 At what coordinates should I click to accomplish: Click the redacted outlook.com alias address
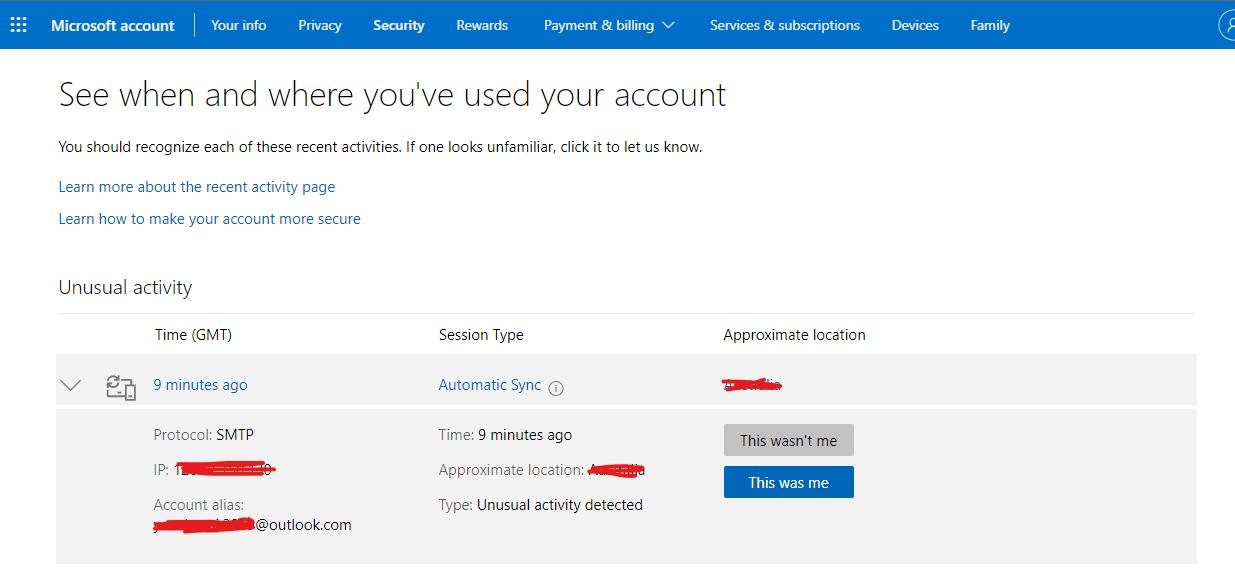click(x=253, y=525)
